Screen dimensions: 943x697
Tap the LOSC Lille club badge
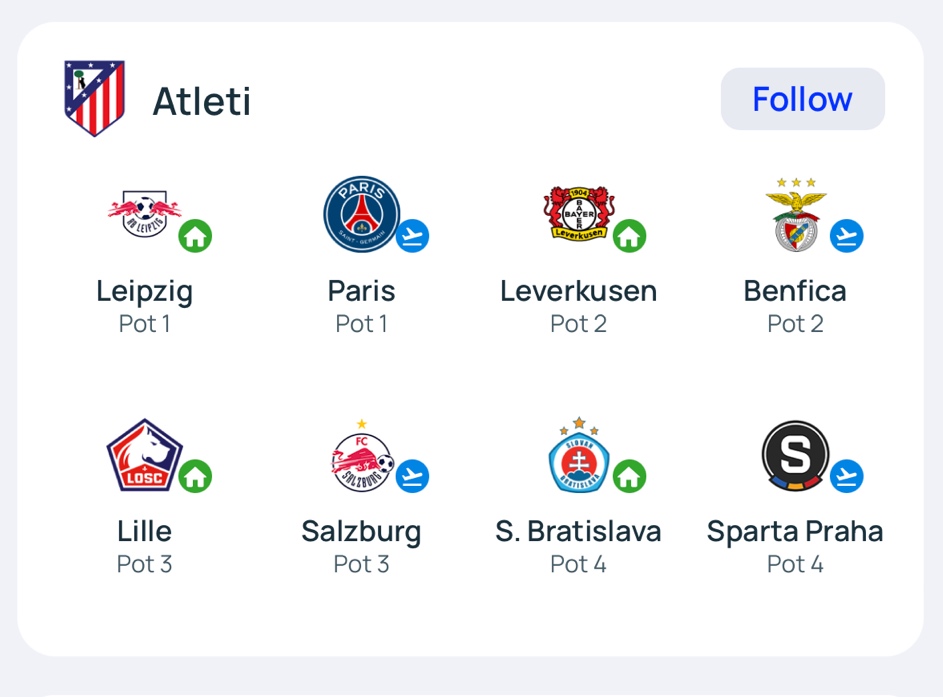pos(144,455)
